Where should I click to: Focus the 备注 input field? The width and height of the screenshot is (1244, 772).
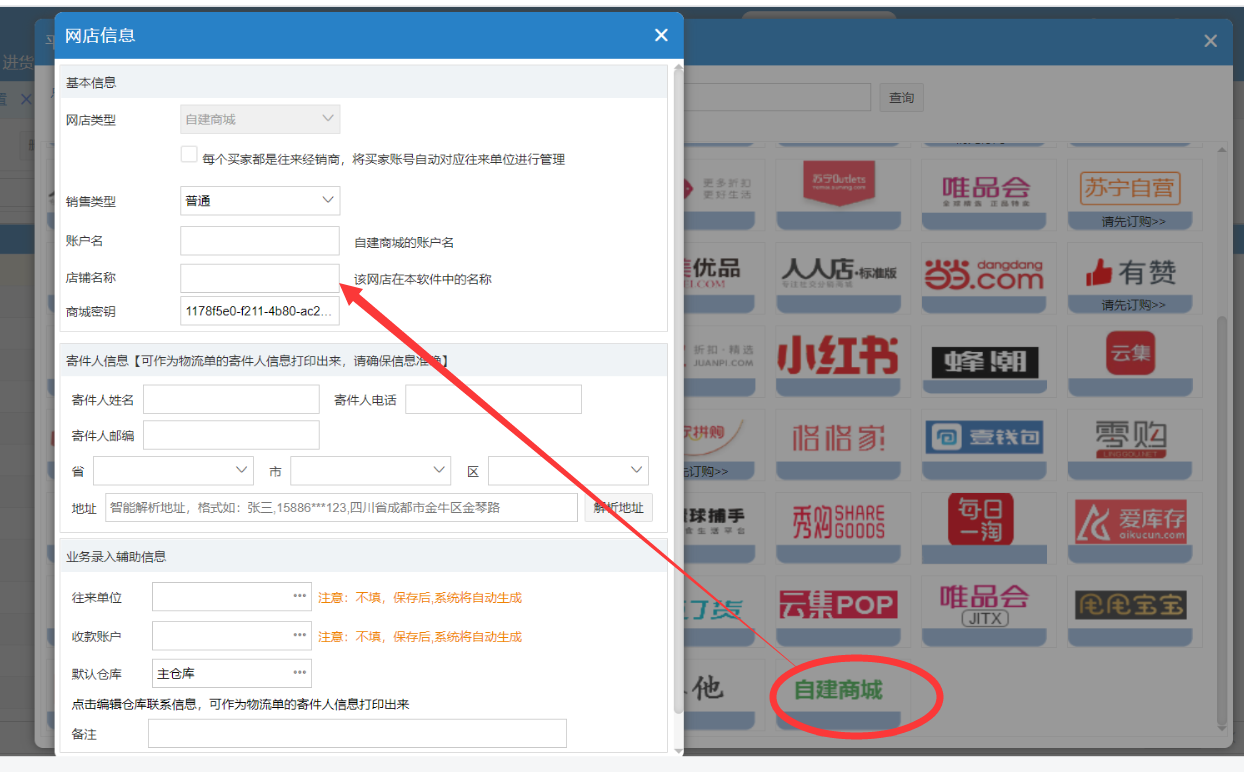click(x=357, y=734)
